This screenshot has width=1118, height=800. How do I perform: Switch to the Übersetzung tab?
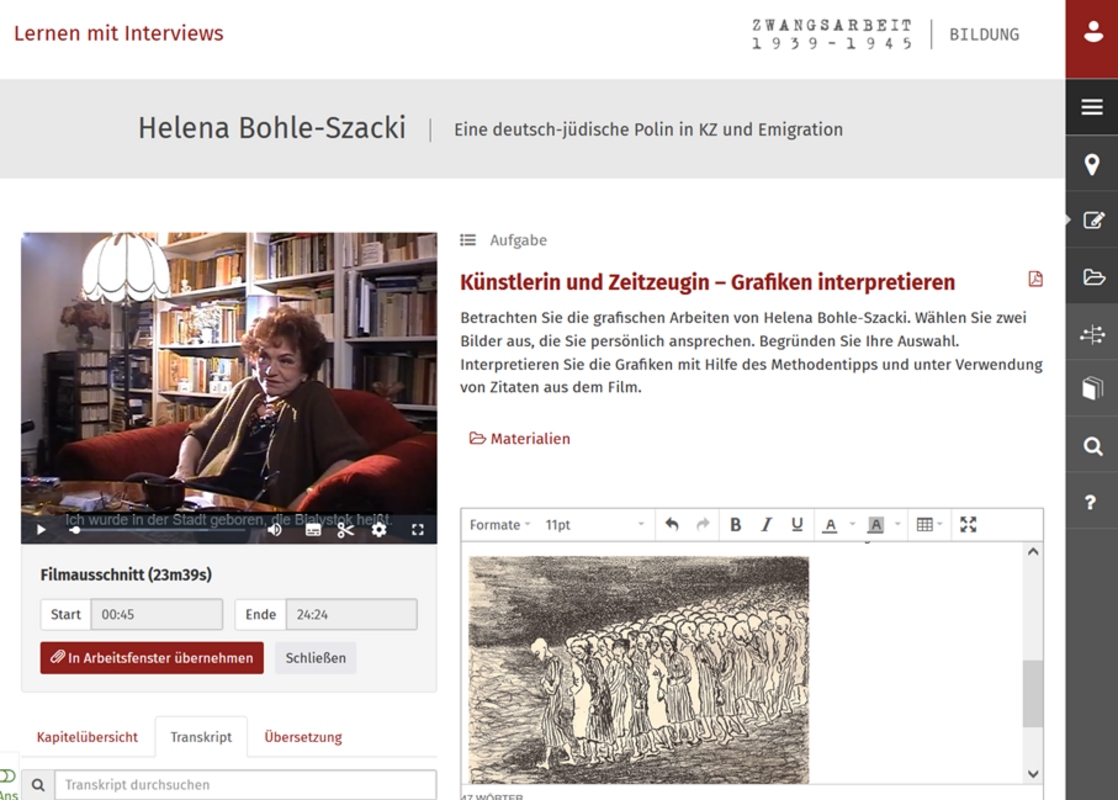point(303,737)
